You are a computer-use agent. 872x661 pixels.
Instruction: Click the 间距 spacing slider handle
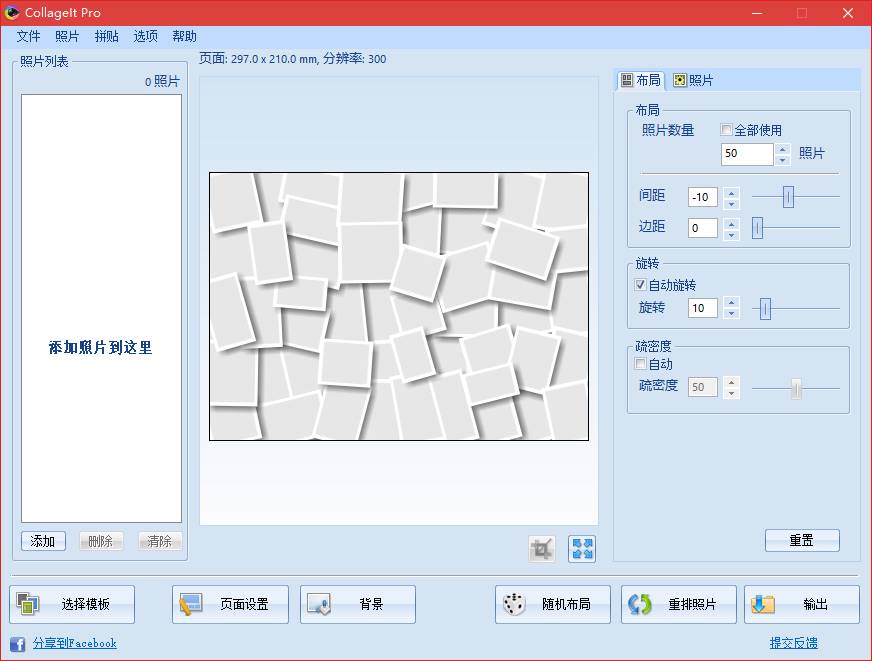click(788, 197)
